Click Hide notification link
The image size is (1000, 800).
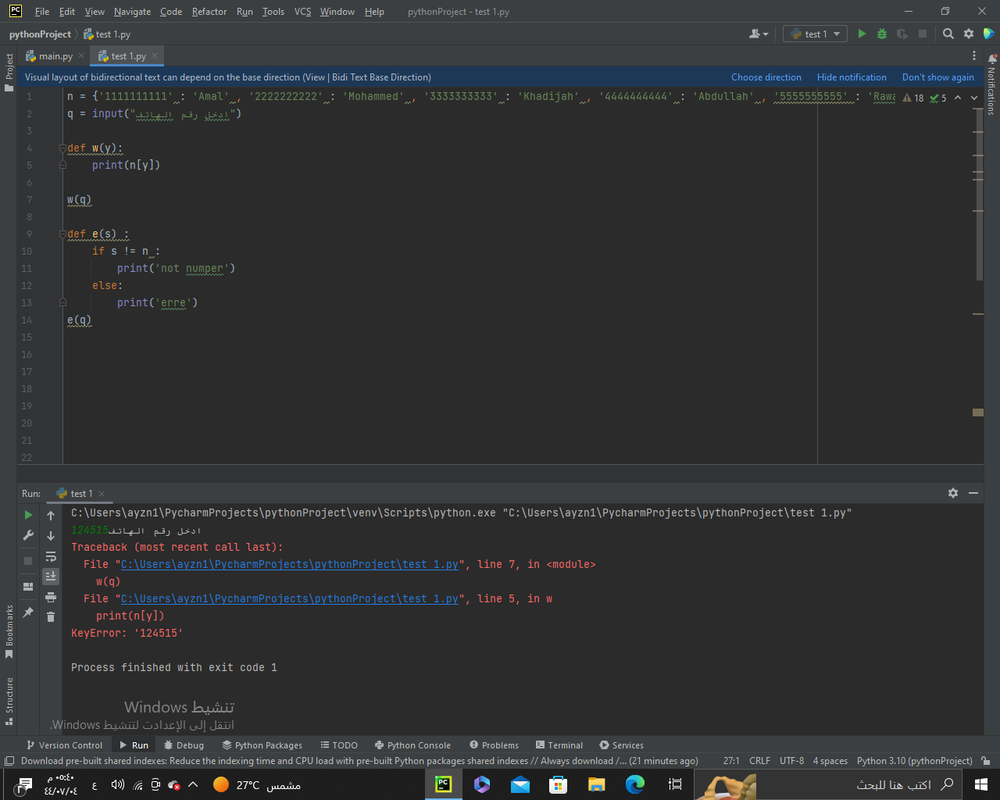pos(851,77)
